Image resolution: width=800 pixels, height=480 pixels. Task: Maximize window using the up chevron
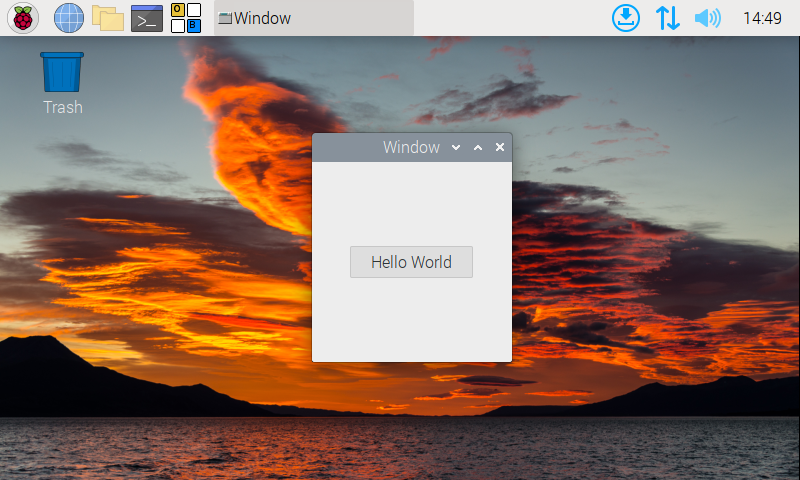pyautogui.click(x=478, y=148)
